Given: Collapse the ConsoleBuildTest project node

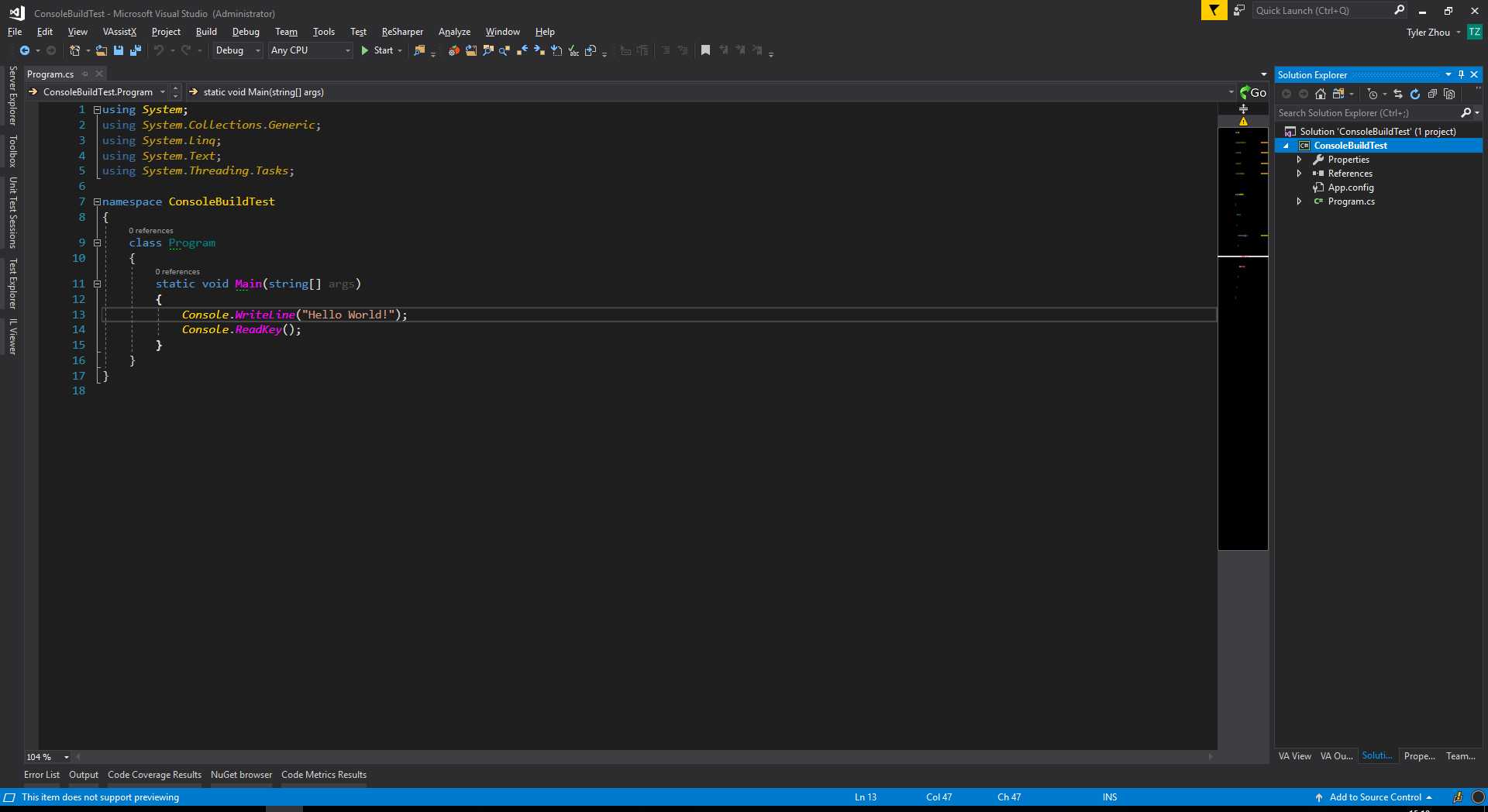Looking at the screenshot, I should click(1286, 146).
